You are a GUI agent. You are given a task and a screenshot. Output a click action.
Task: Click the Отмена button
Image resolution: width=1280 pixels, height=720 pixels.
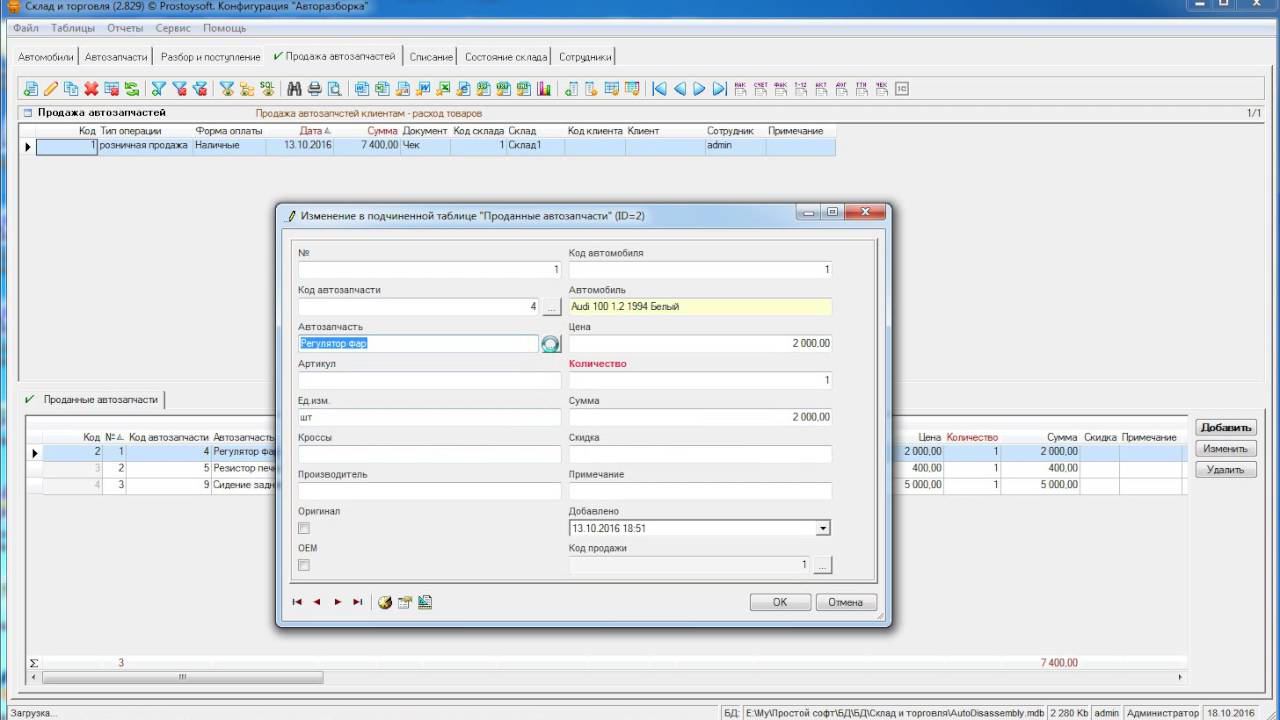[845, 602]
